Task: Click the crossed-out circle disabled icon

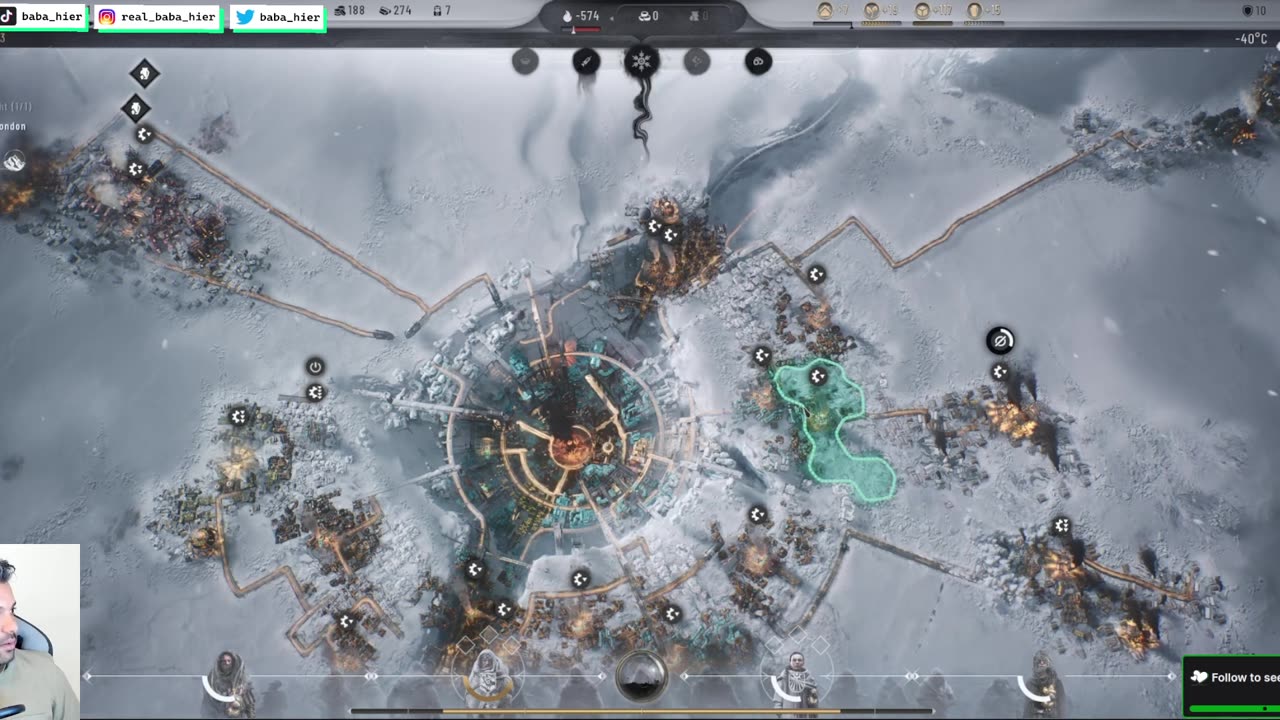Action: (x=1000, y=341)
